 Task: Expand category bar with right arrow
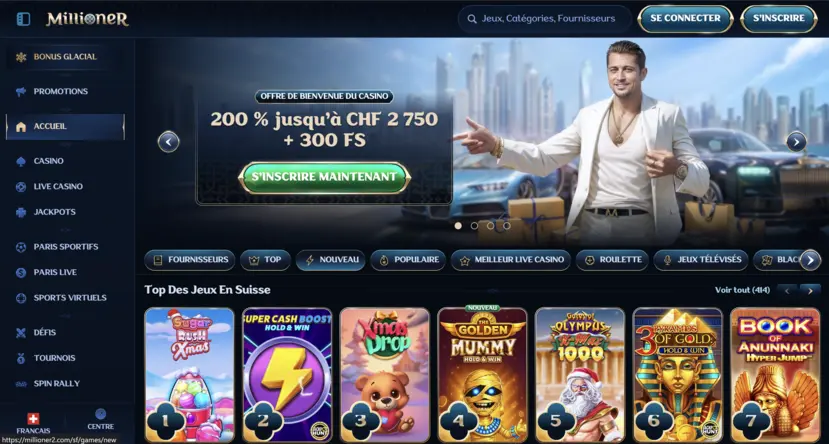coord(810,260)
